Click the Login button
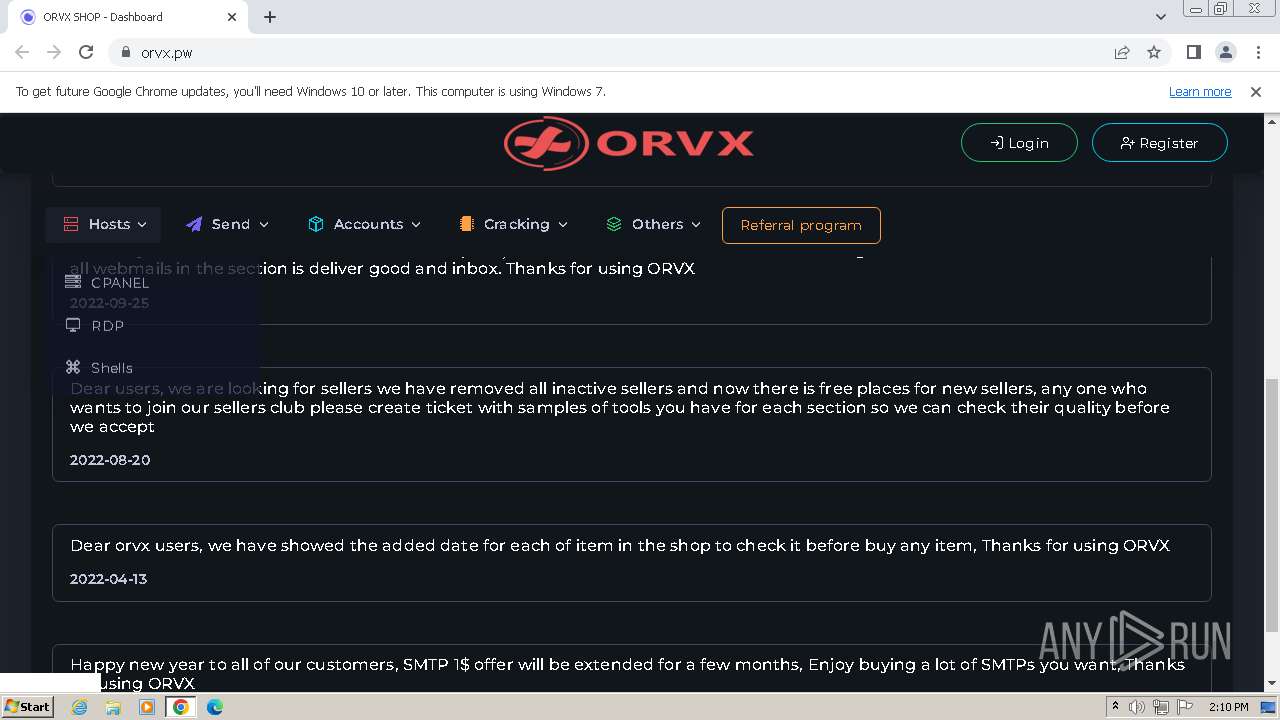 point(1019,143)
